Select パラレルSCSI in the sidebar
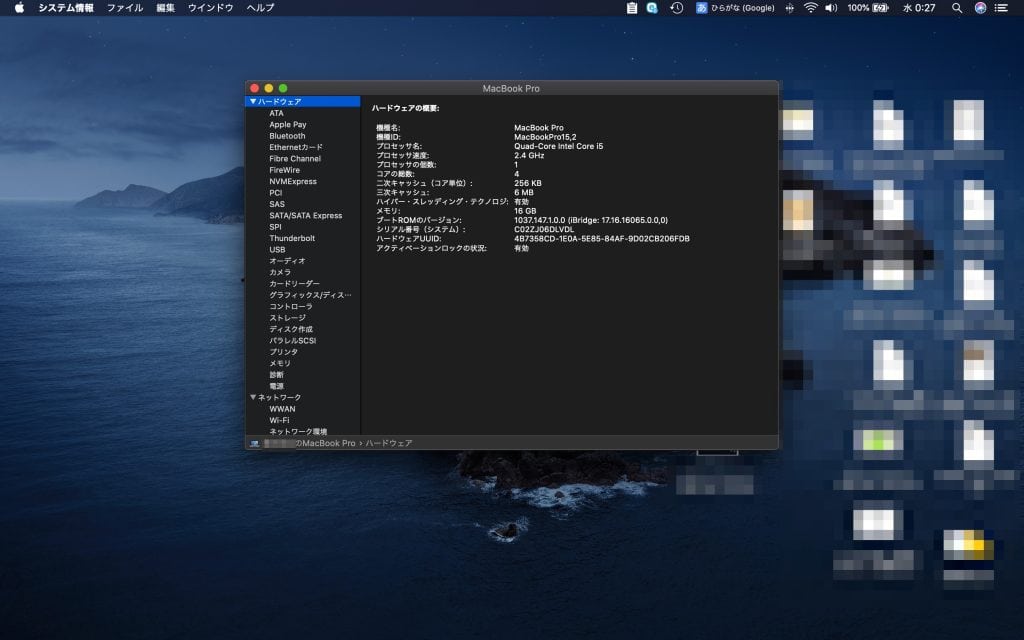This screenshot has height=640, width=1024. pyautogui.click(x=293, y=341)
